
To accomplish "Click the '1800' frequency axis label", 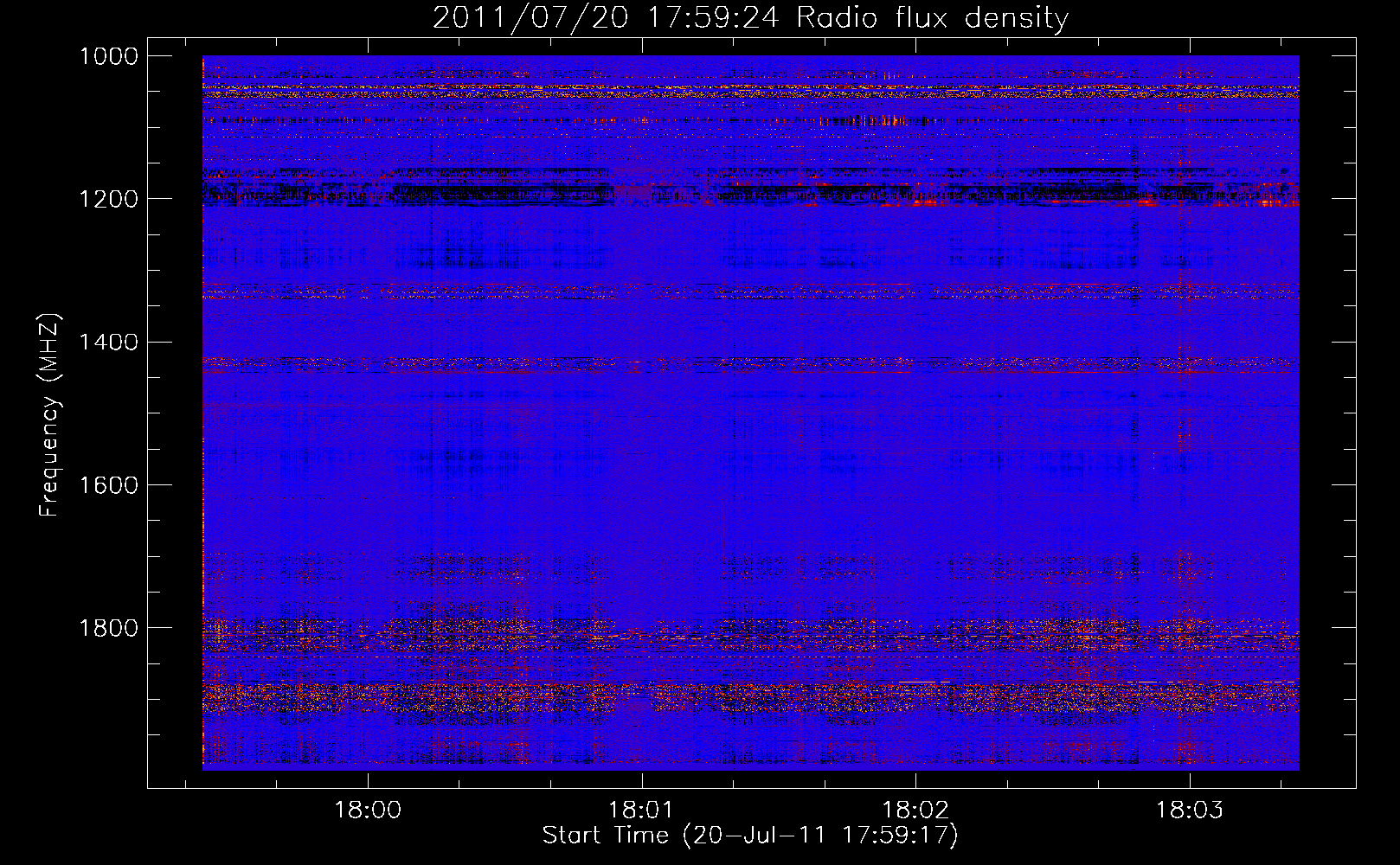I will pyautogui.click(x=108, y=627).
